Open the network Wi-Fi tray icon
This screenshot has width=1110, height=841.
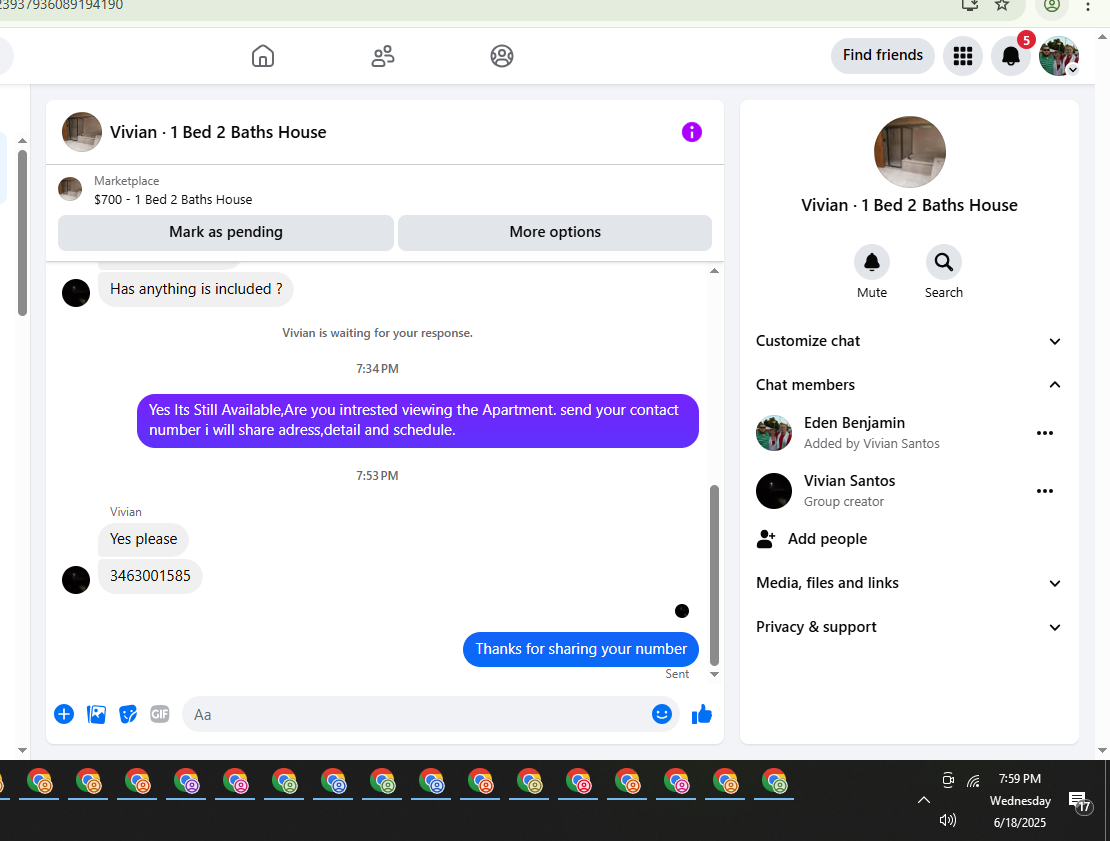click(973, 781)
